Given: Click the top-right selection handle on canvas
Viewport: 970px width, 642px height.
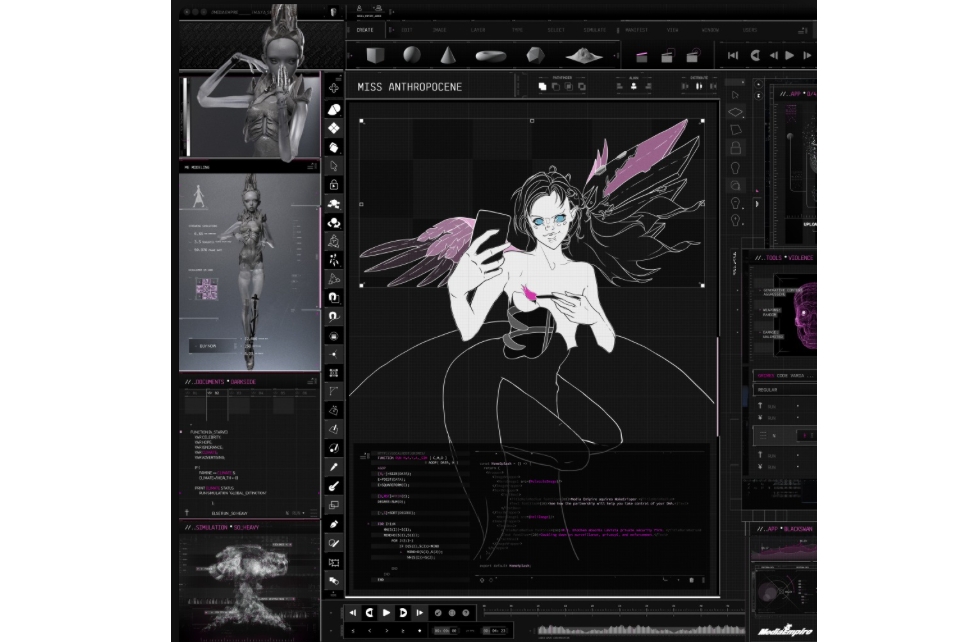Looking at the screenshot, I should point(702,121).
